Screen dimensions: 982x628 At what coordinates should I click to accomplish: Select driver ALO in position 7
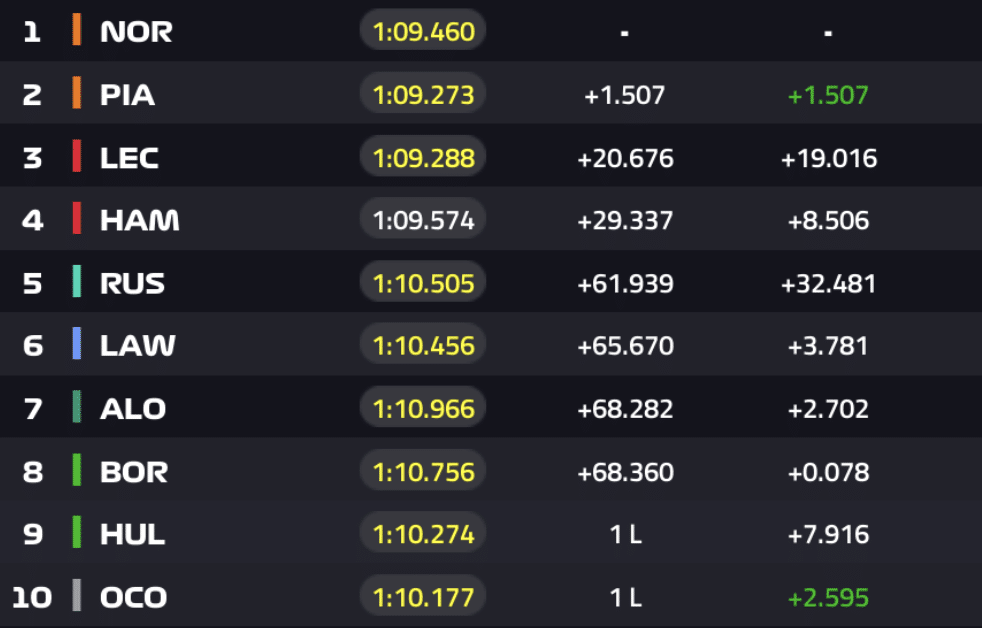click(x=133, y=408)
